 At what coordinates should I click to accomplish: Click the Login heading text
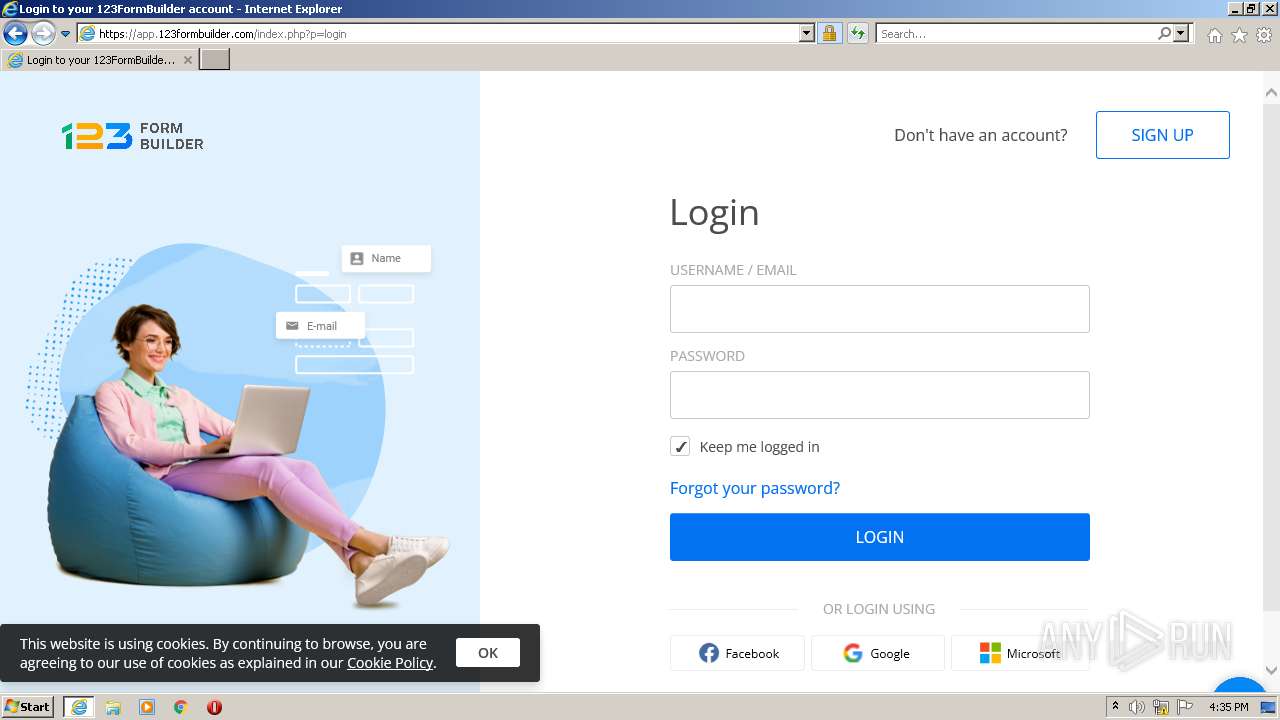(714, 212)
